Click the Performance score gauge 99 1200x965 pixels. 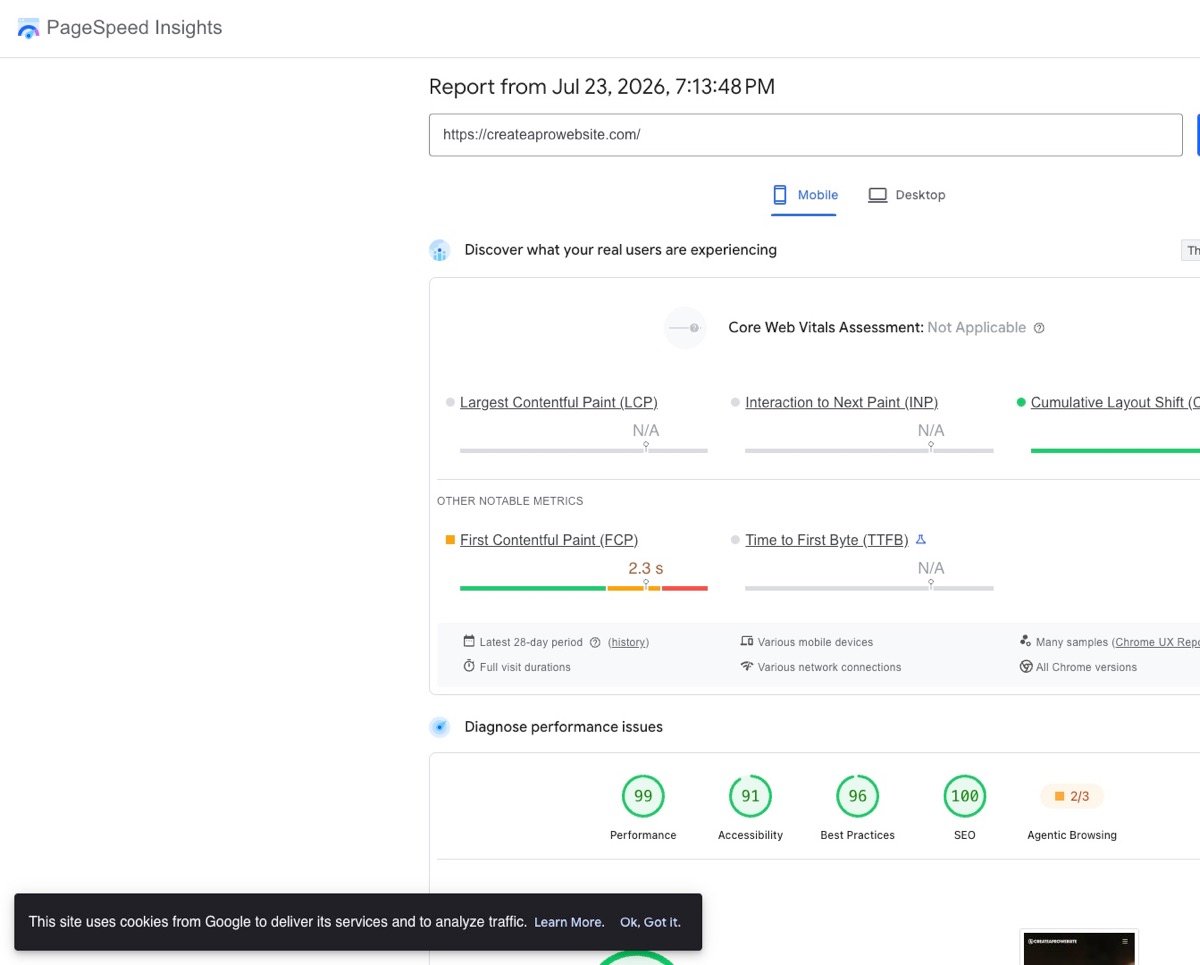pos(643,797)
